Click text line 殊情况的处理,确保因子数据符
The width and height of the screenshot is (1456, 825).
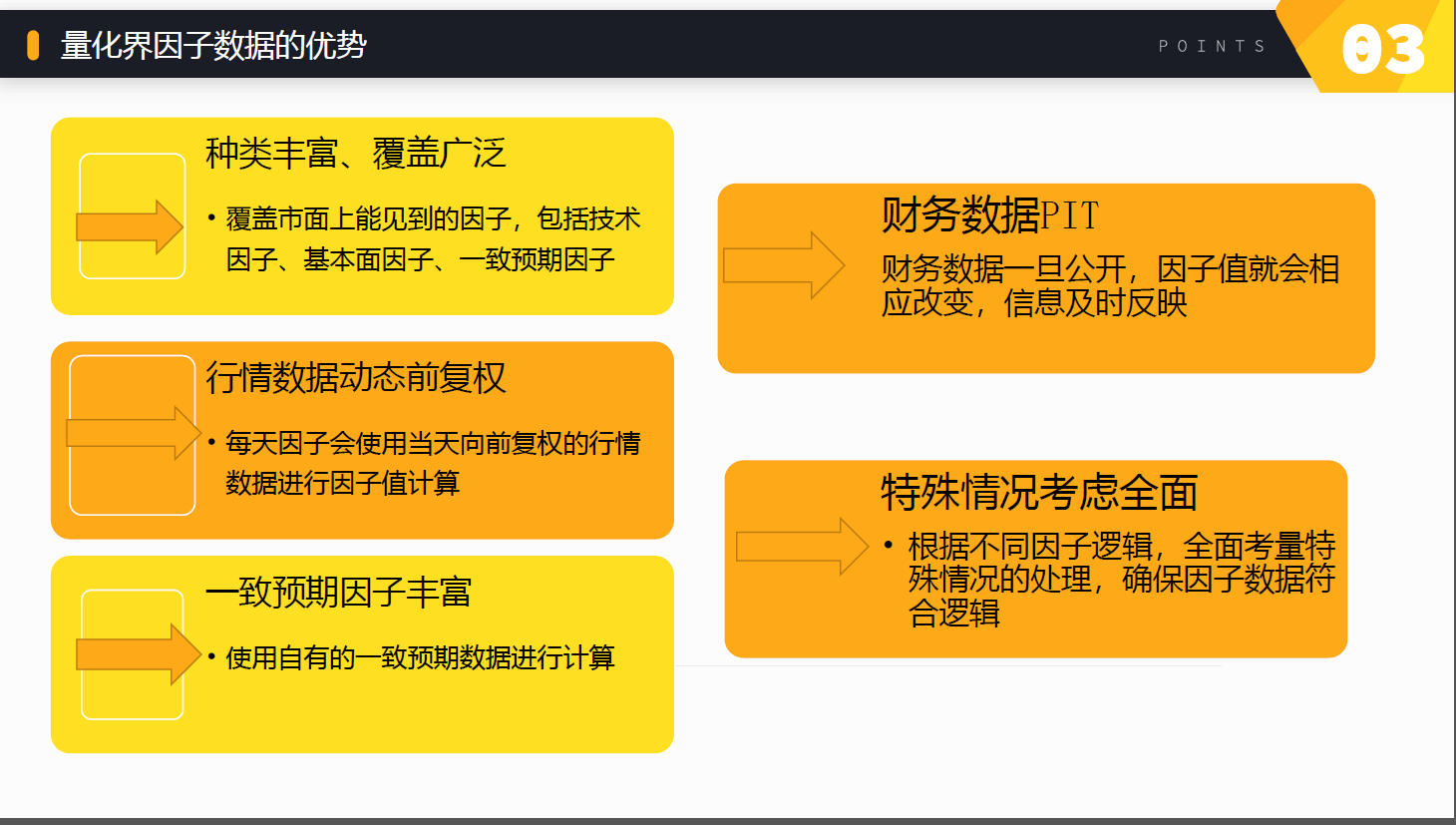point(1122,579)
